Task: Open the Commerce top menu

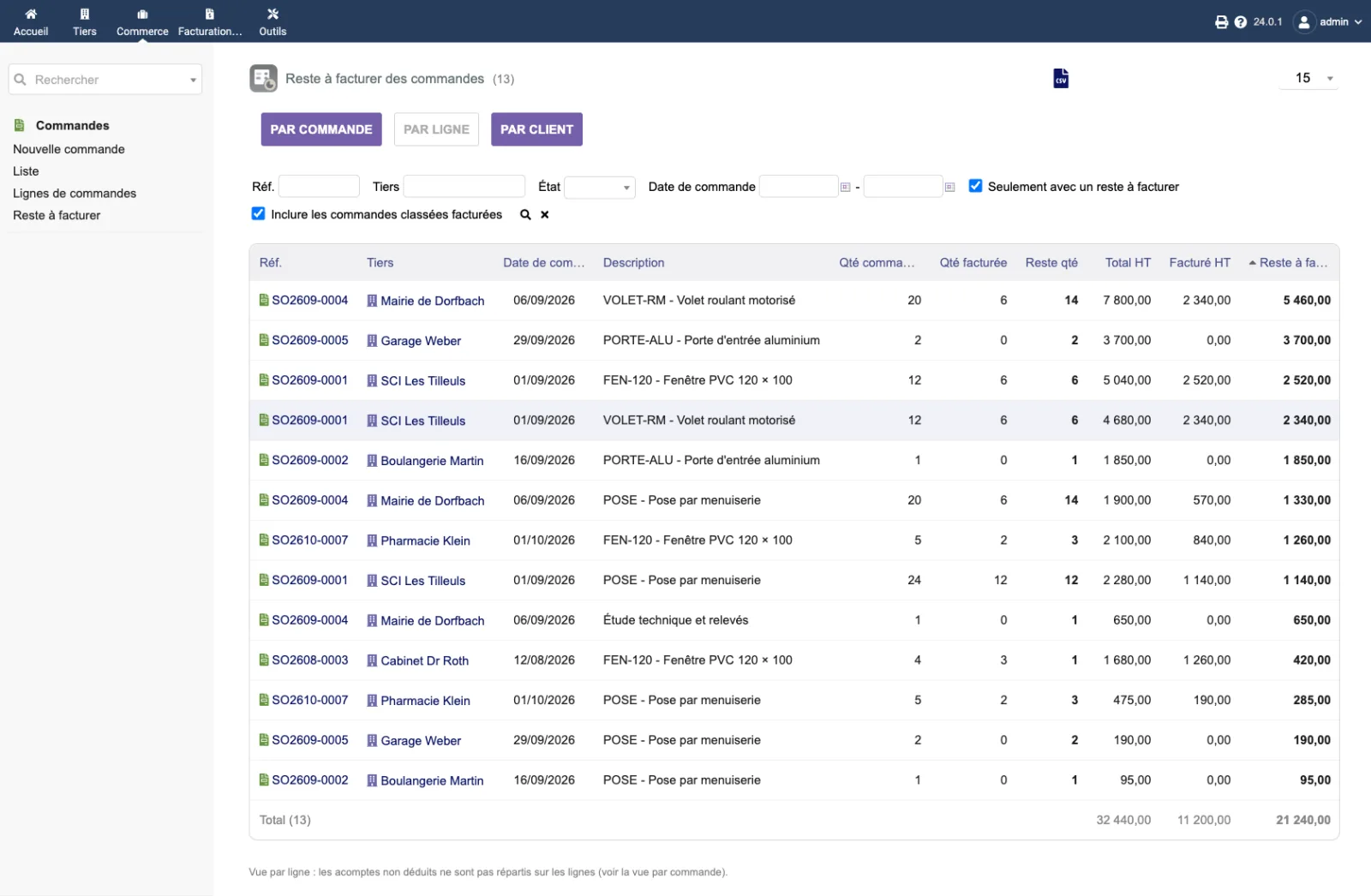Action: [142, 21]
